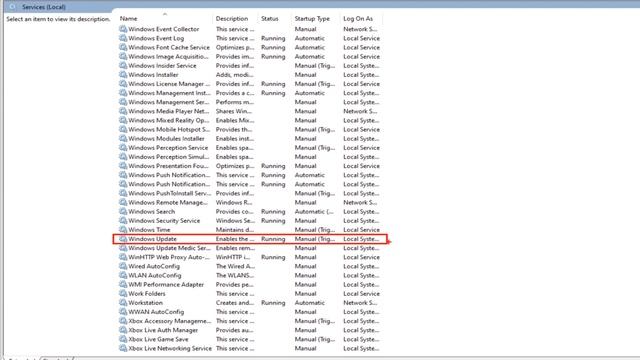
Task: Select the Xbox Live Auth Manager icon
Action: pos(123,330)
